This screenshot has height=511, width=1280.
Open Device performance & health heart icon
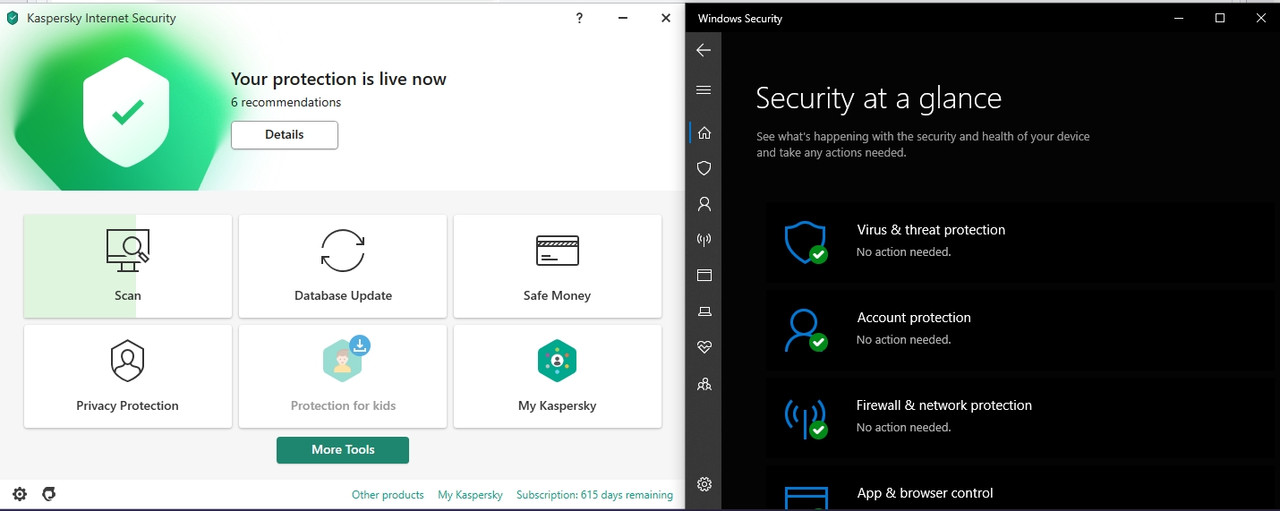704,347
